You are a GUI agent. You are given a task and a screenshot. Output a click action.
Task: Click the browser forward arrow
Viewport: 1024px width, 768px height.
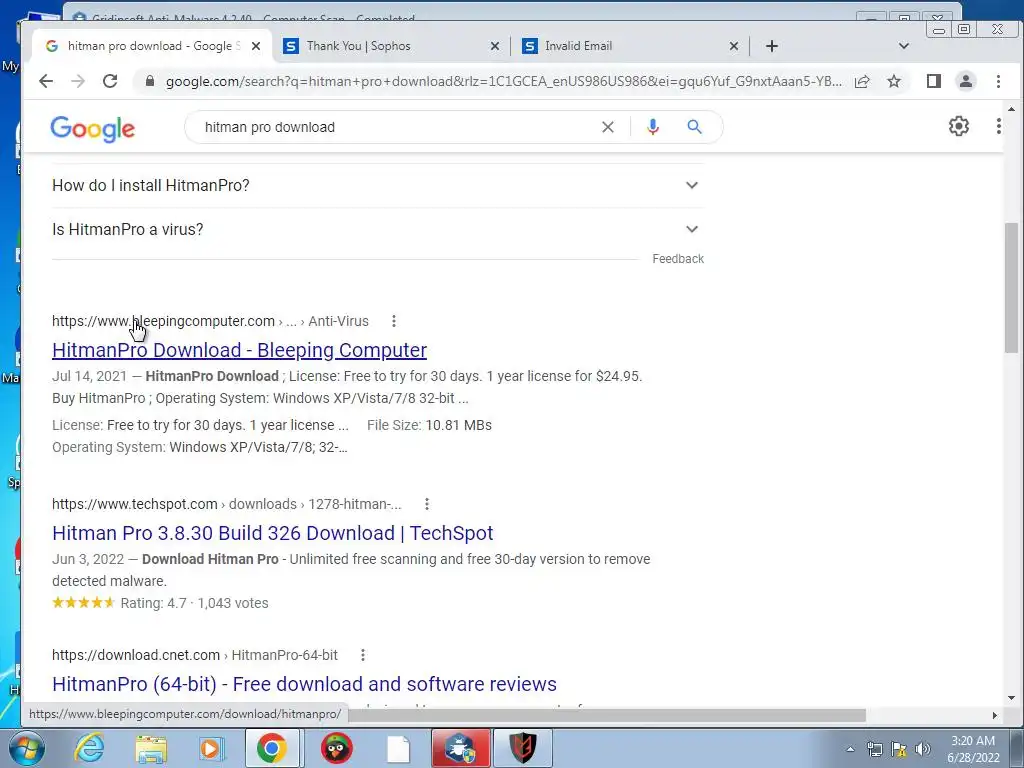coord(78,81)
